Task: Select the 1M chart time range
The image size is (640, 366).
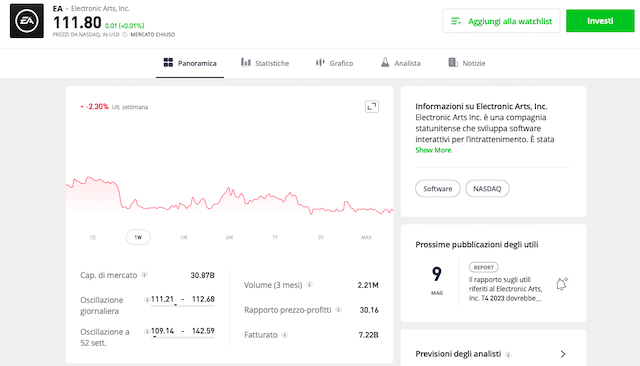Action: 184,237
